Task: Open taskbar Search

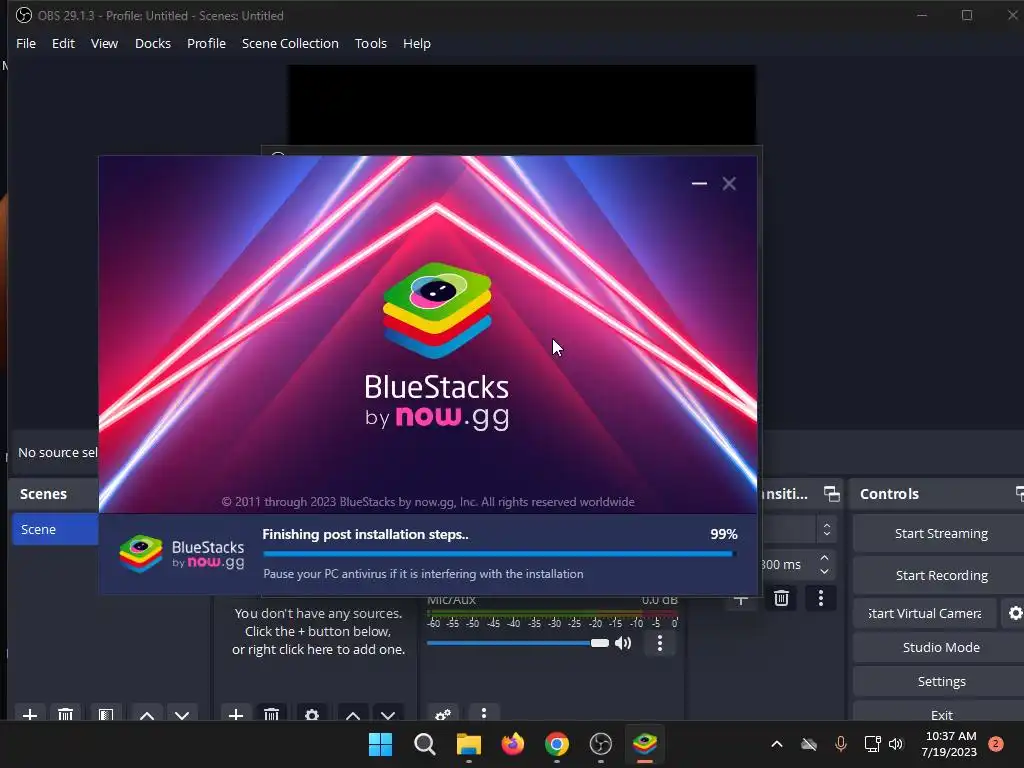Action: tap(424, 744)
